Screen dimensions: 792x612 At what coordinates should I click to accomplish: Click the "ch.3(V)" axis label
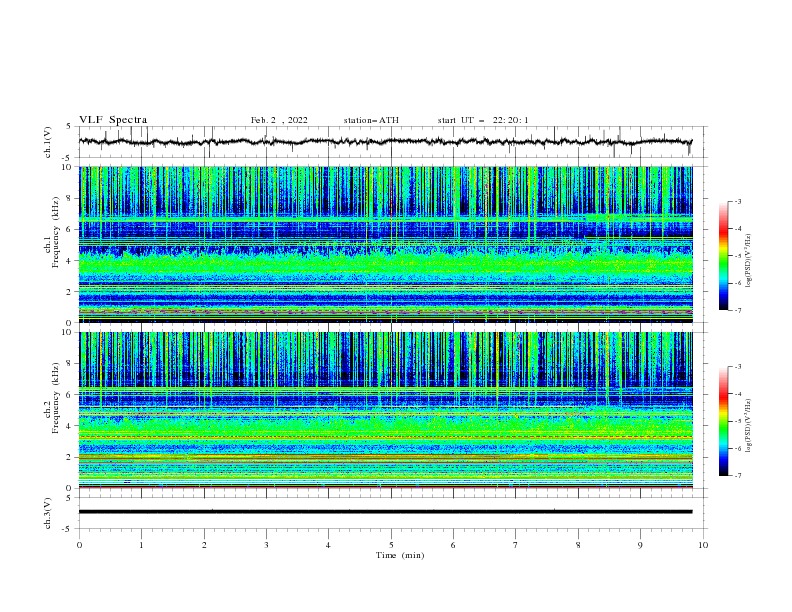click(48, 514)
